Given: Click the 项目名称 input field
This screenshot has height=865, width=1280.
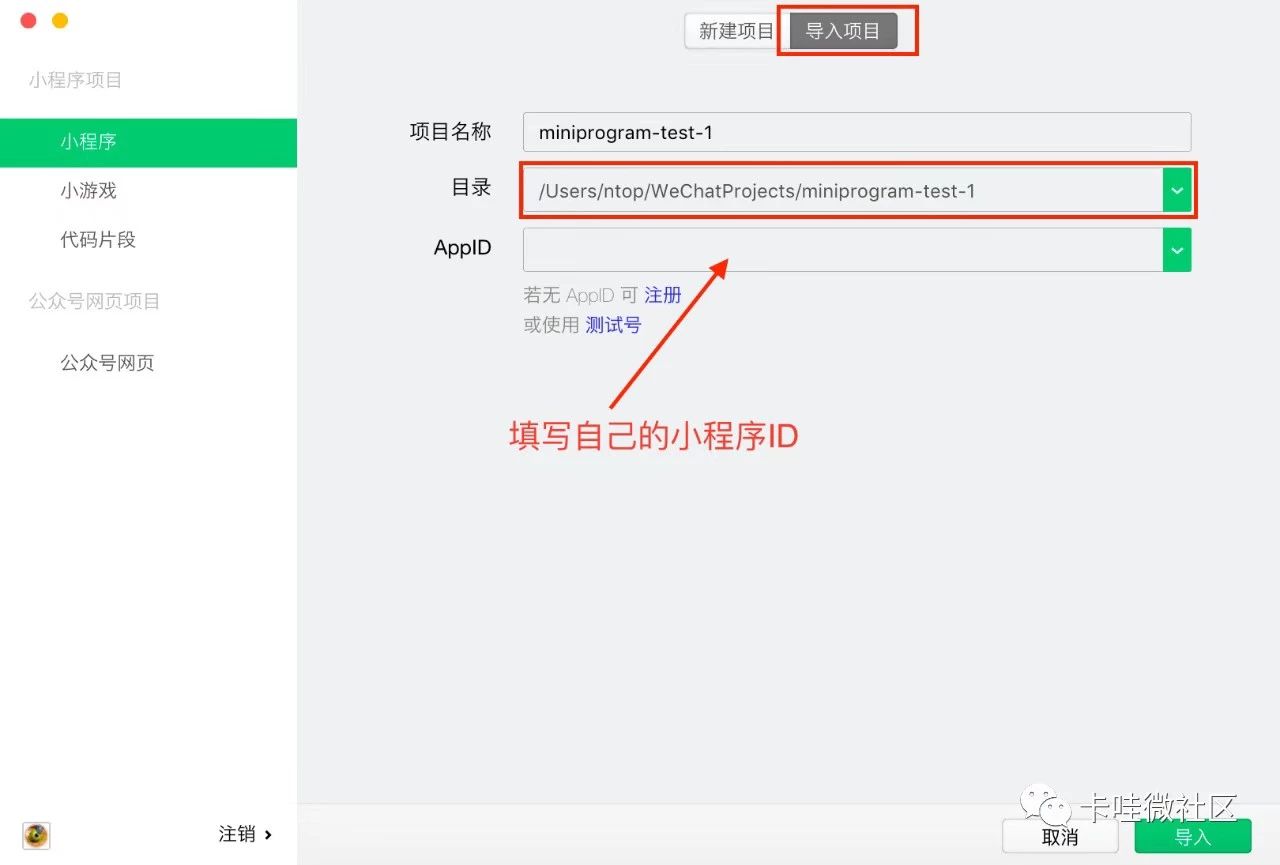Looking at the screenshot, I should [x=857, y=132].
